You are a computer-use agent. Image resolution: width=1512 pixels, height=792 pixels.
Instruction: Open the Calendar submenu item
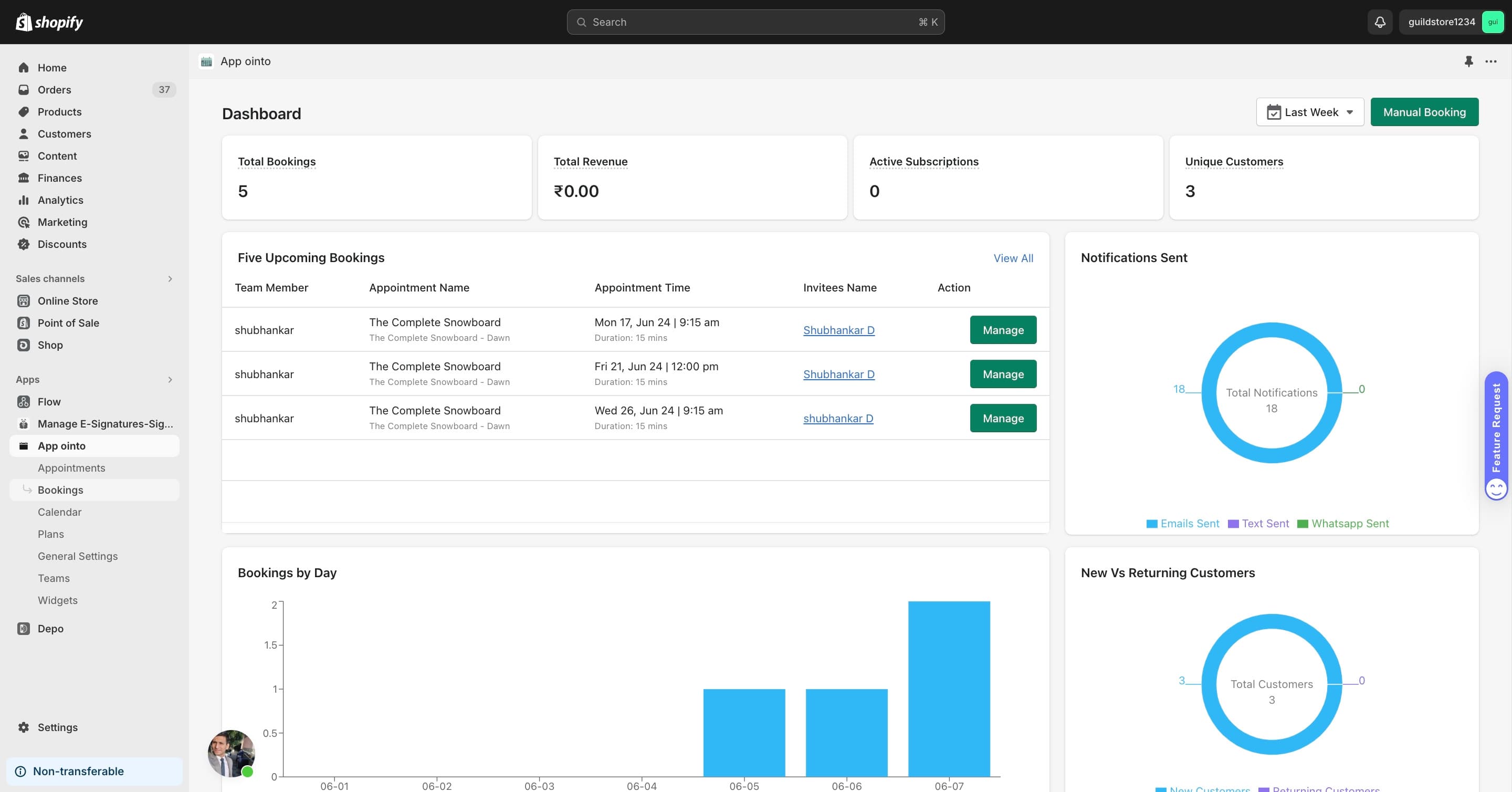(x=60, y=512)
